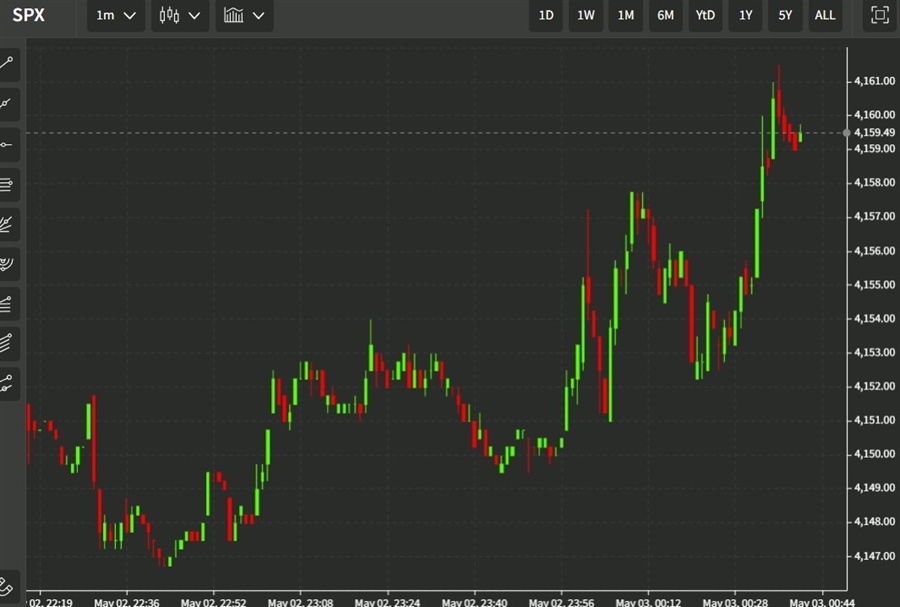Select the multi-point polyline drawing tool
900x607 pixels.
coord(8,382)
